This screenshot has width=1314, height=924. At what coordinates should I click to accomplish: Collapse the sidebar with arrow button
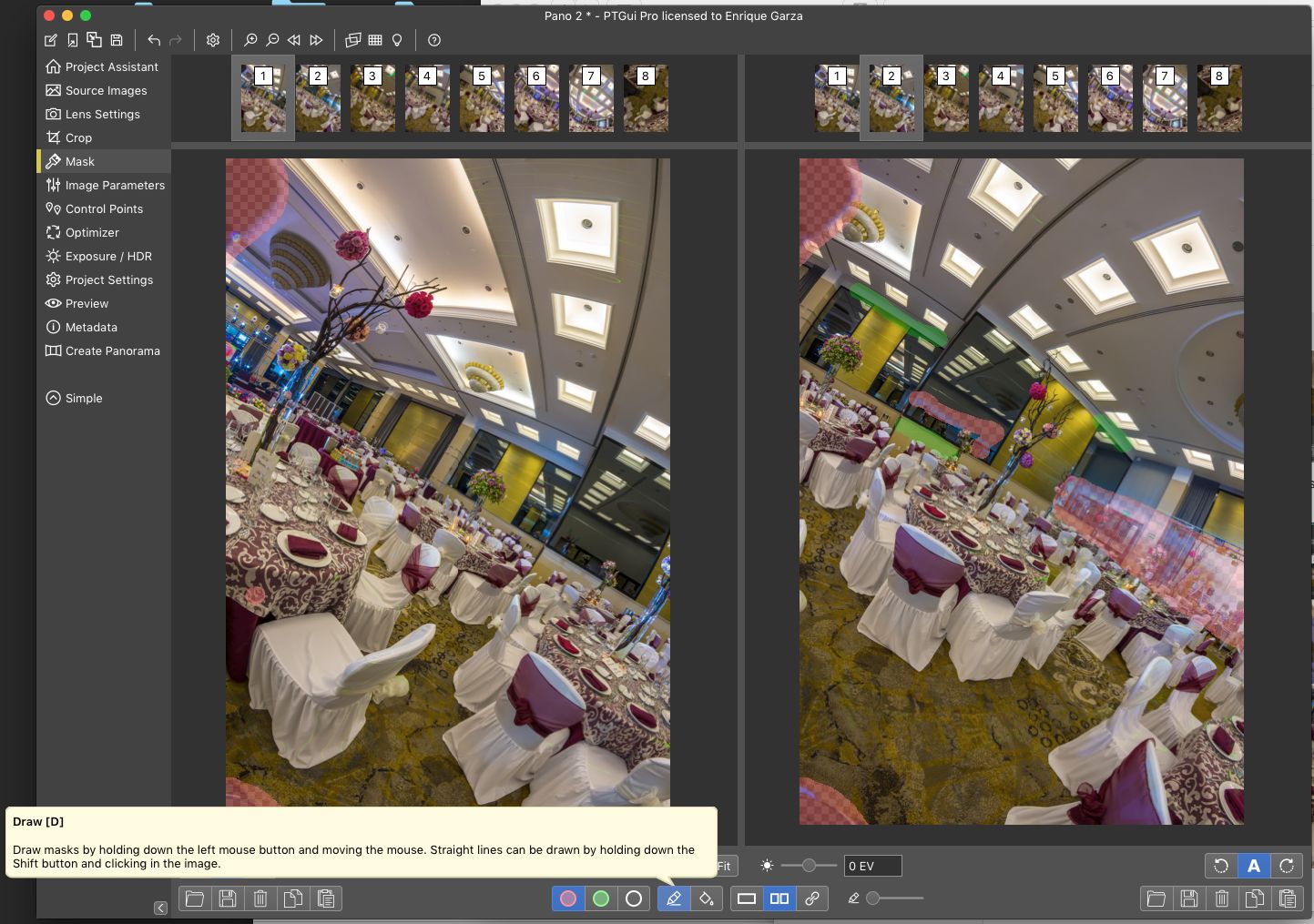tap(160, 908)
